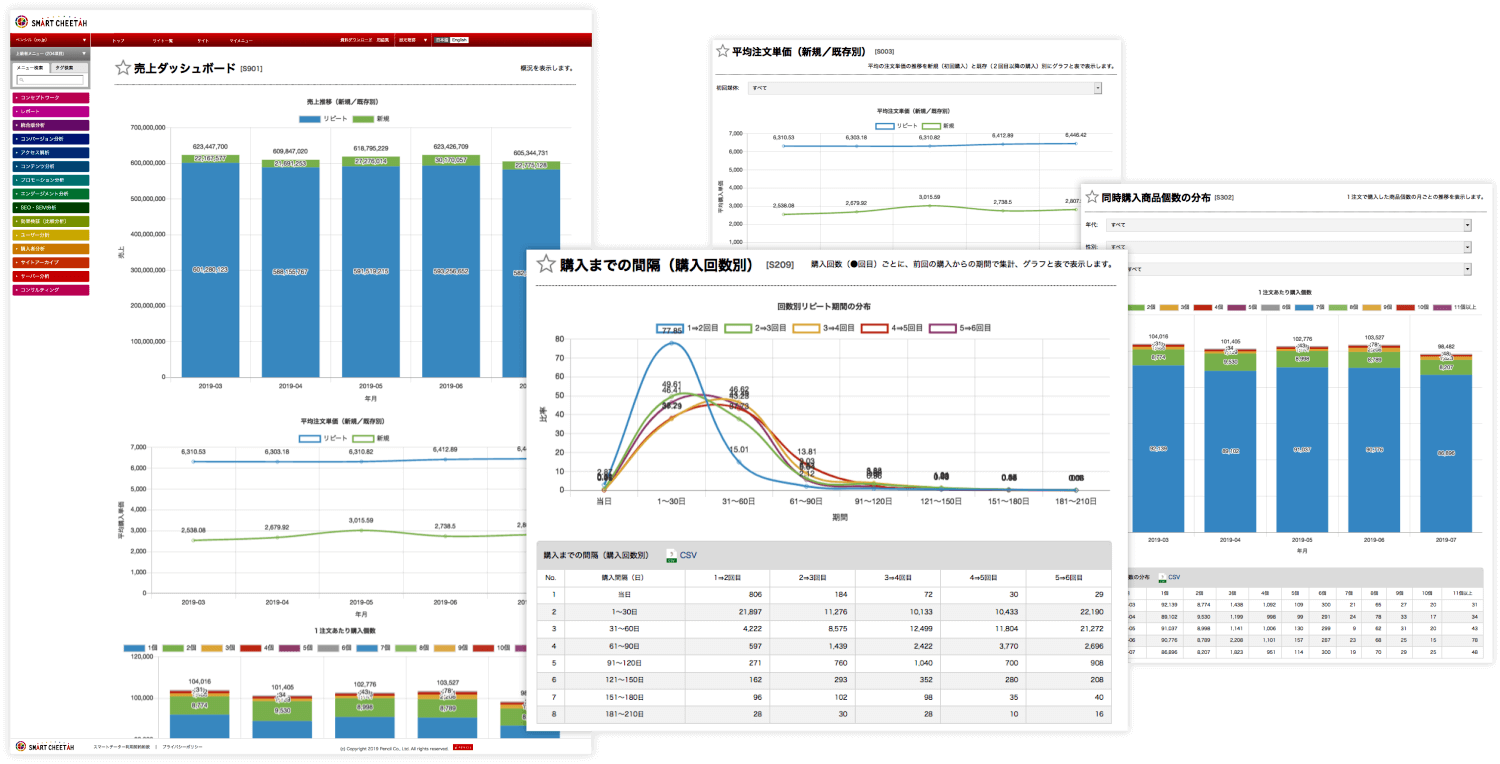Expand the 購入者分析 sidebar menu
This screenshot has width=1500, height=764.
51,248
